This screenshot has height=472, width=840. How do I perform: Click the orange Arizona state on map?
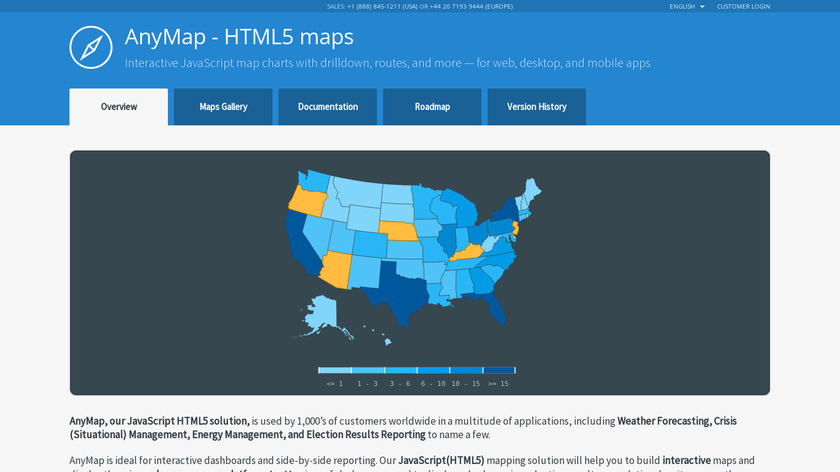pos(336,268)
